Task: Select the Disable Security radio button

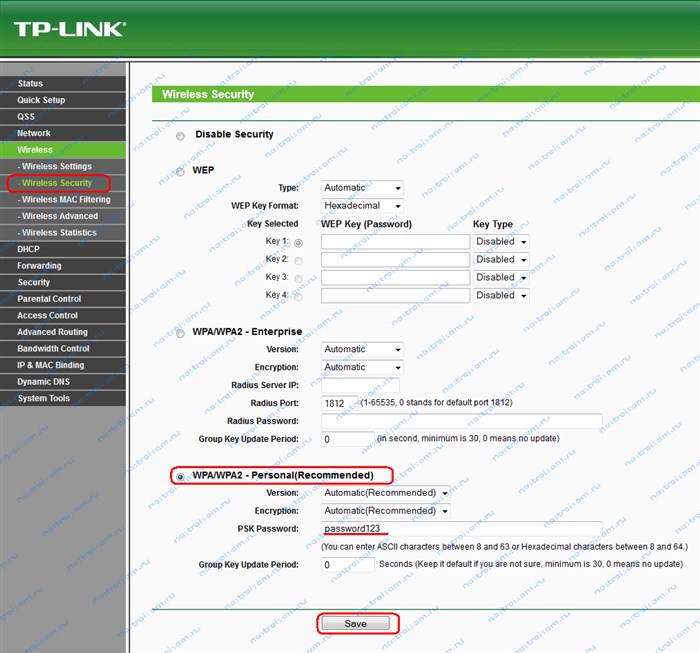Action: tap(180, 136)
